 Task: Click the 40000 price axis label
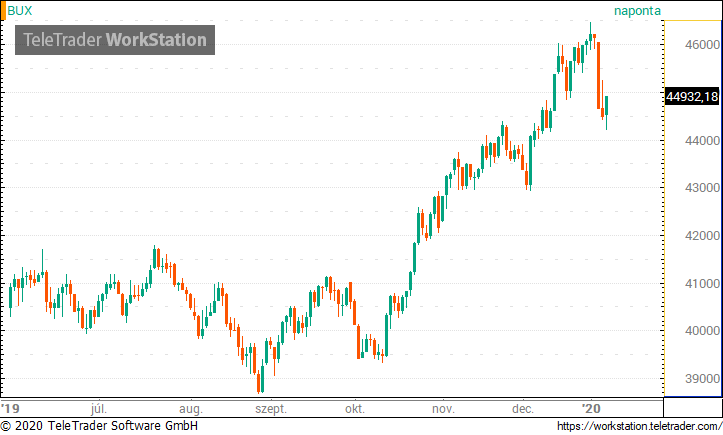pos(702,331)
